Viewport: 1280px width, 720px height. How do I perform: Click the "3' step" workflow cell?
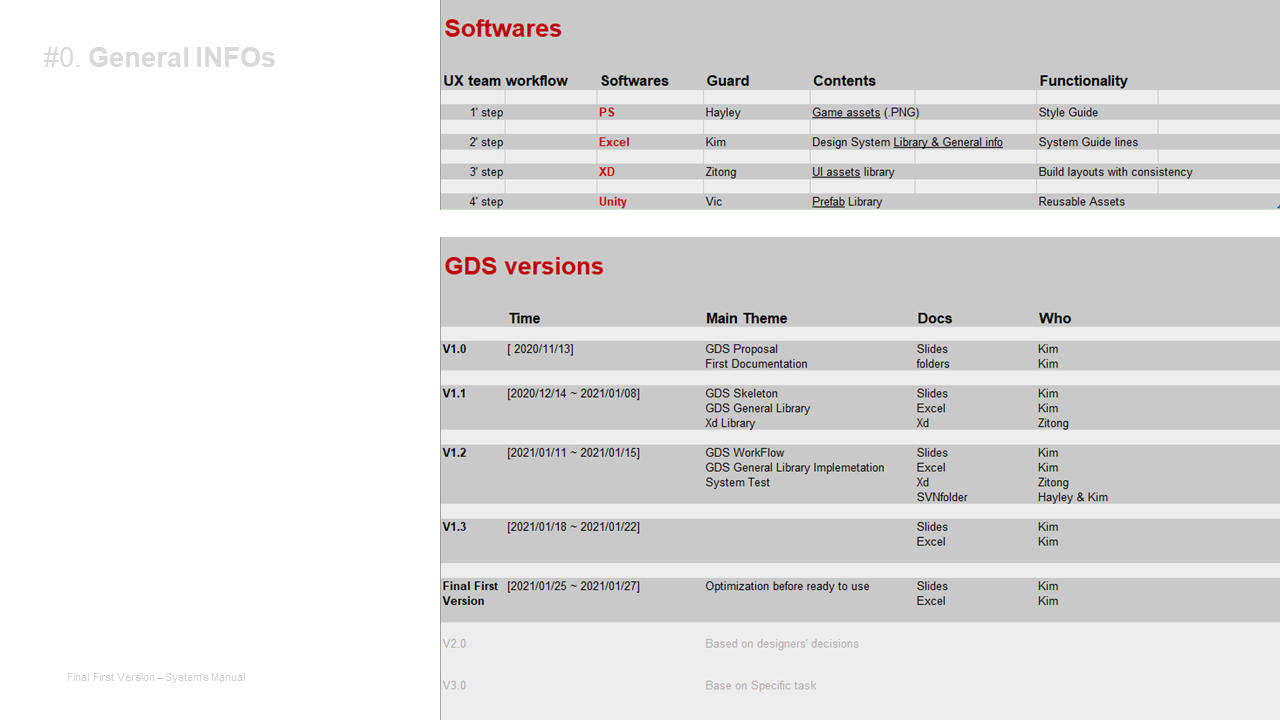pyautogui.click(x=486, y=172)
